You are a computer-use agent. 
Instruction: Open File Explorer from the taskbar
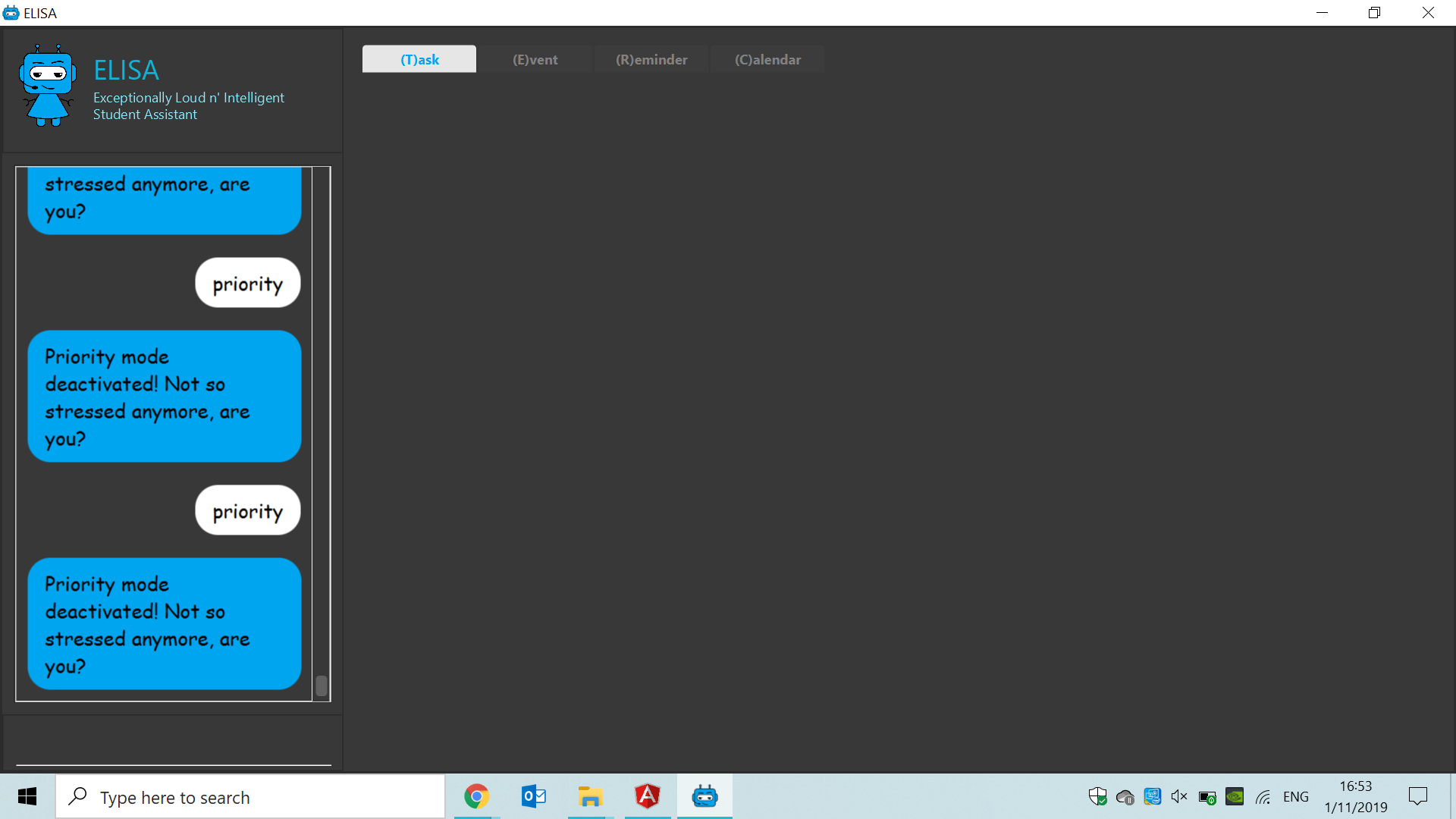[x=590, y=796]
